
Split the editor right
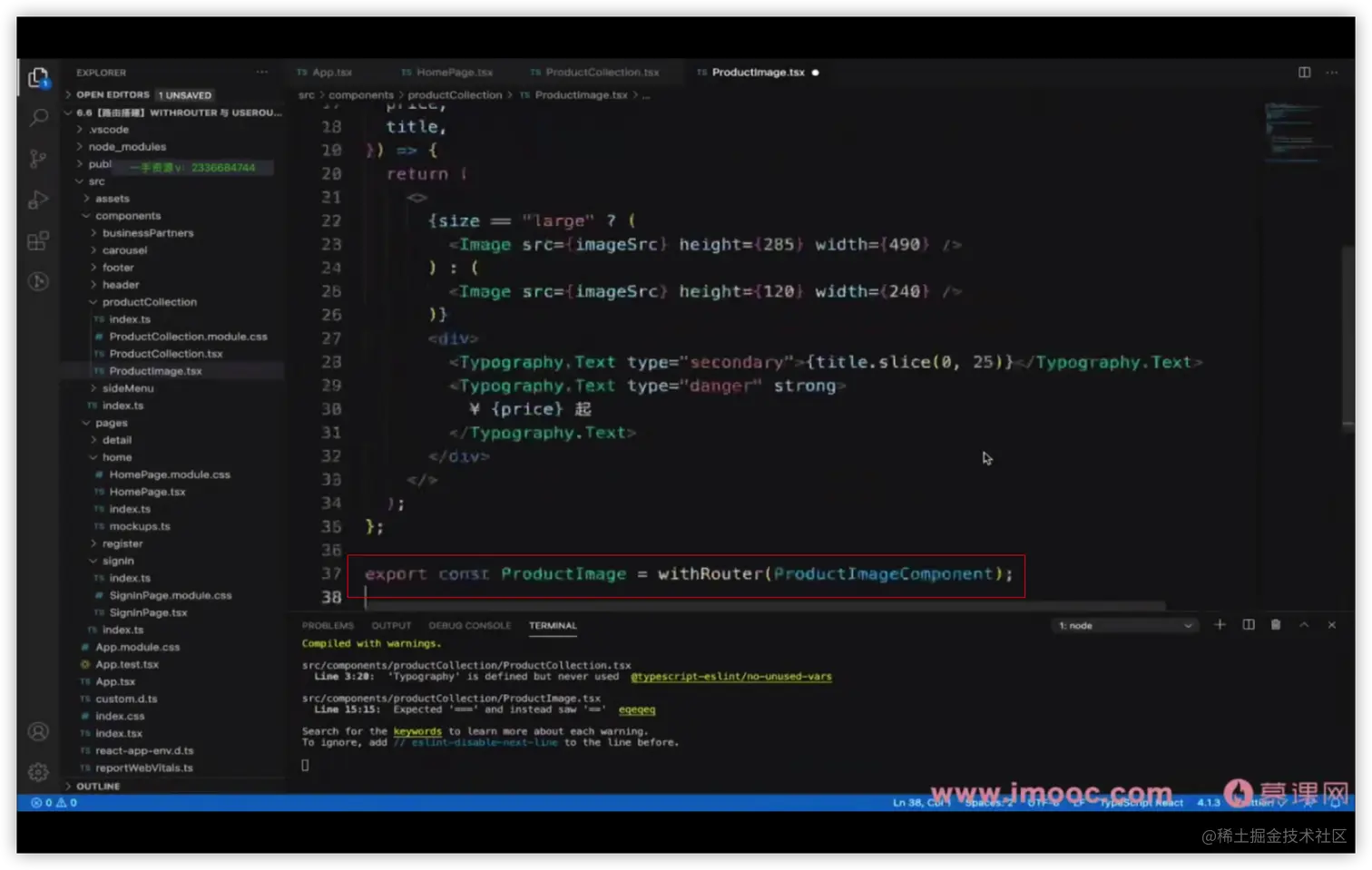pyautogui.click(x=1304, y=73)
